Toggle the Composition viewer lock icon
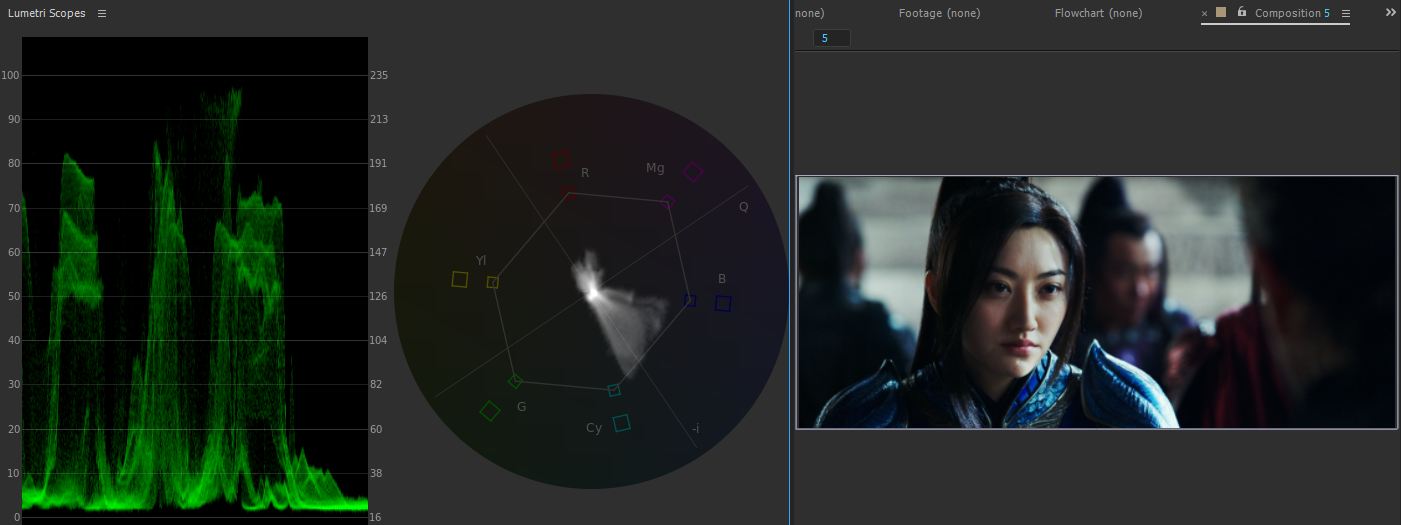The width and height of the screenshot is (1401, 525). click(x=1241, y=12)
